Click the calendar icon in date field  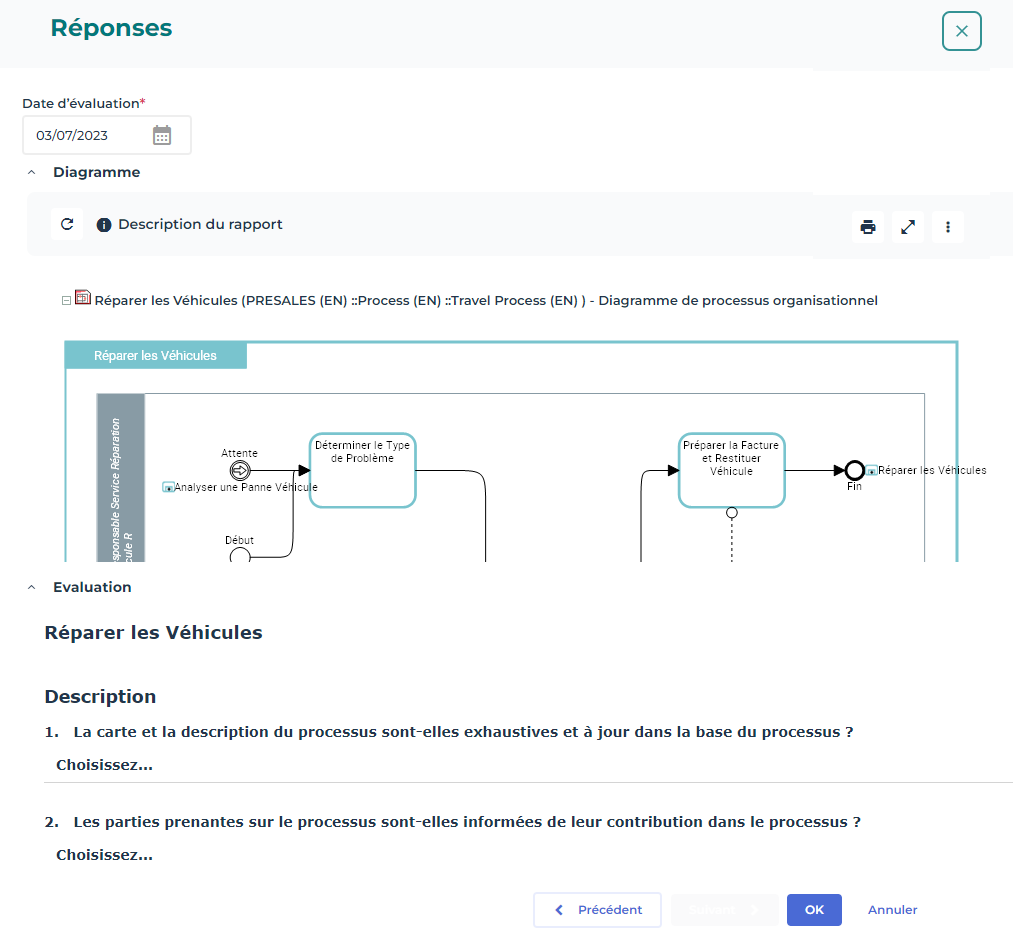click(x=162, y=135)
